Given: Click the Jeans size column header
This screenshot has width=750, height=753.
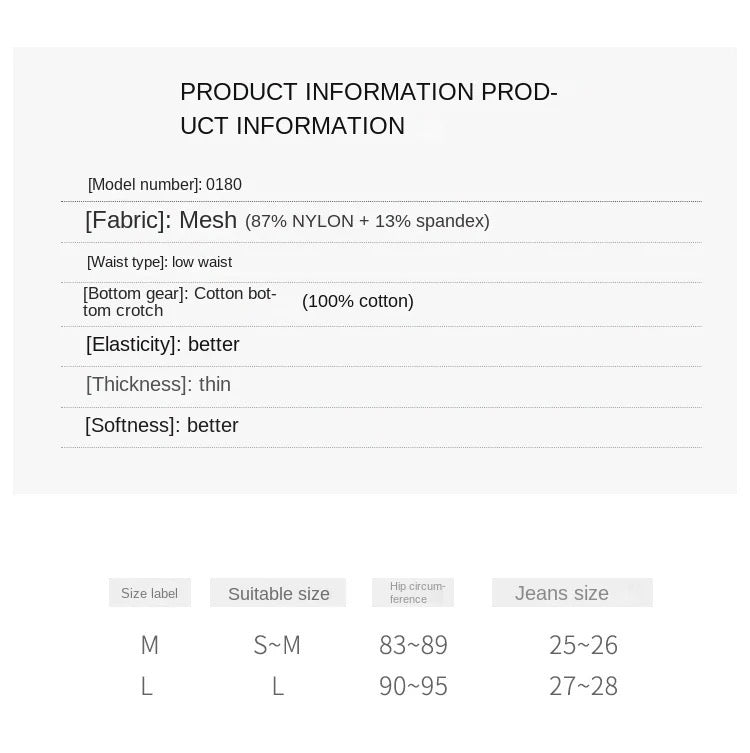Looking at the screenshot, I should point(562,594).
